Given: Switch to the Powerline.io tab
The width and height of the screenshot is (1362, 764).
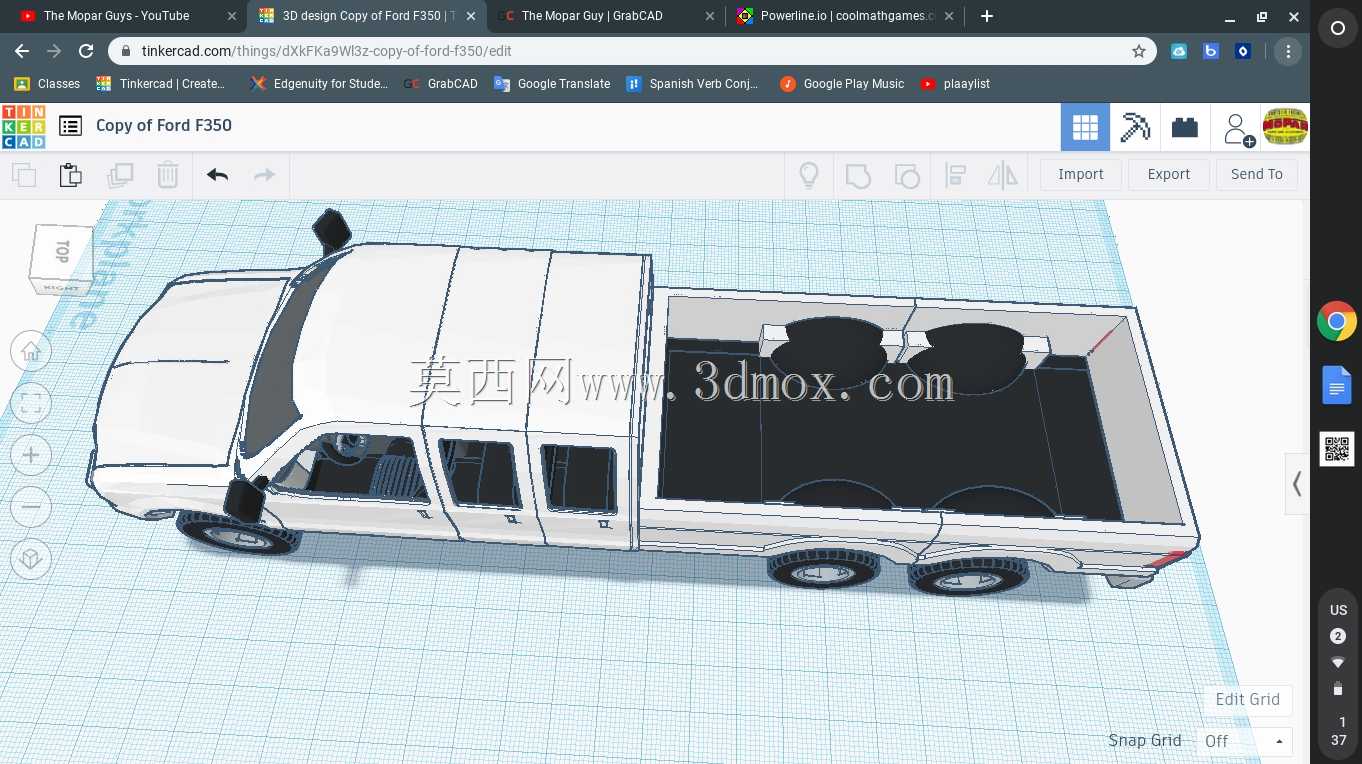Looking at the screenshot, I should point(847,16).
